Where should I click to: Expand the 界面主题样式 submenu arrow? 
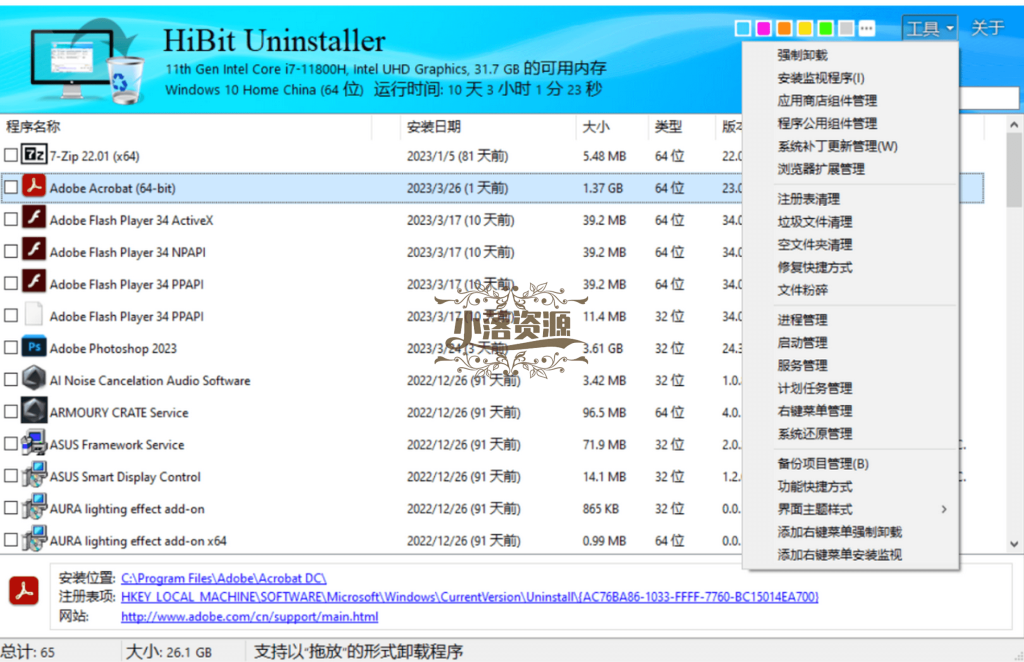tap(944, 509)
